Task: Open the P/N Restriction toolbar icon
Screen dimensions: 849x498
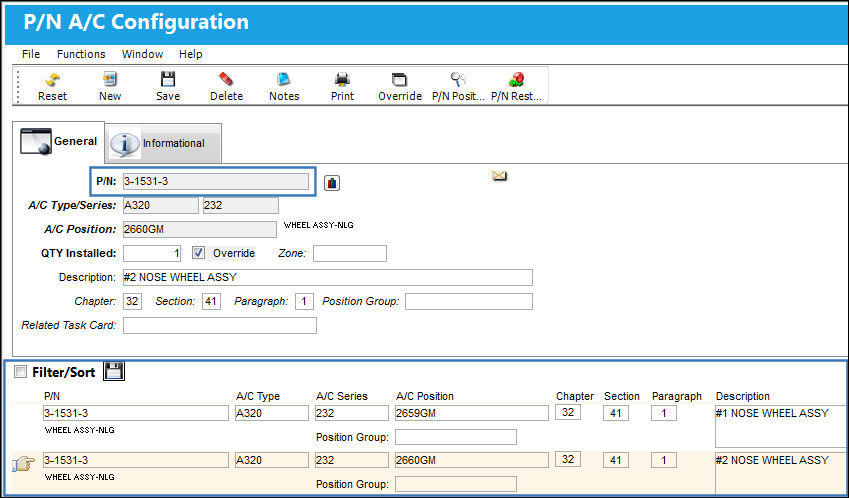Action: [516, 80]
